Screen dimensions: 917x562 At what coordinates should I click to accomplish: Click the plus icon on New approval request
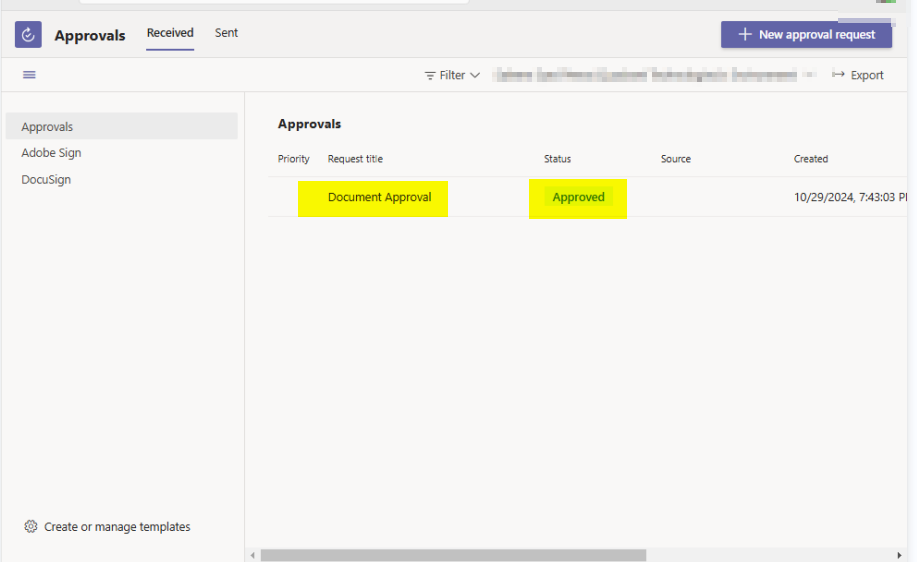click(x=744, y=35)
